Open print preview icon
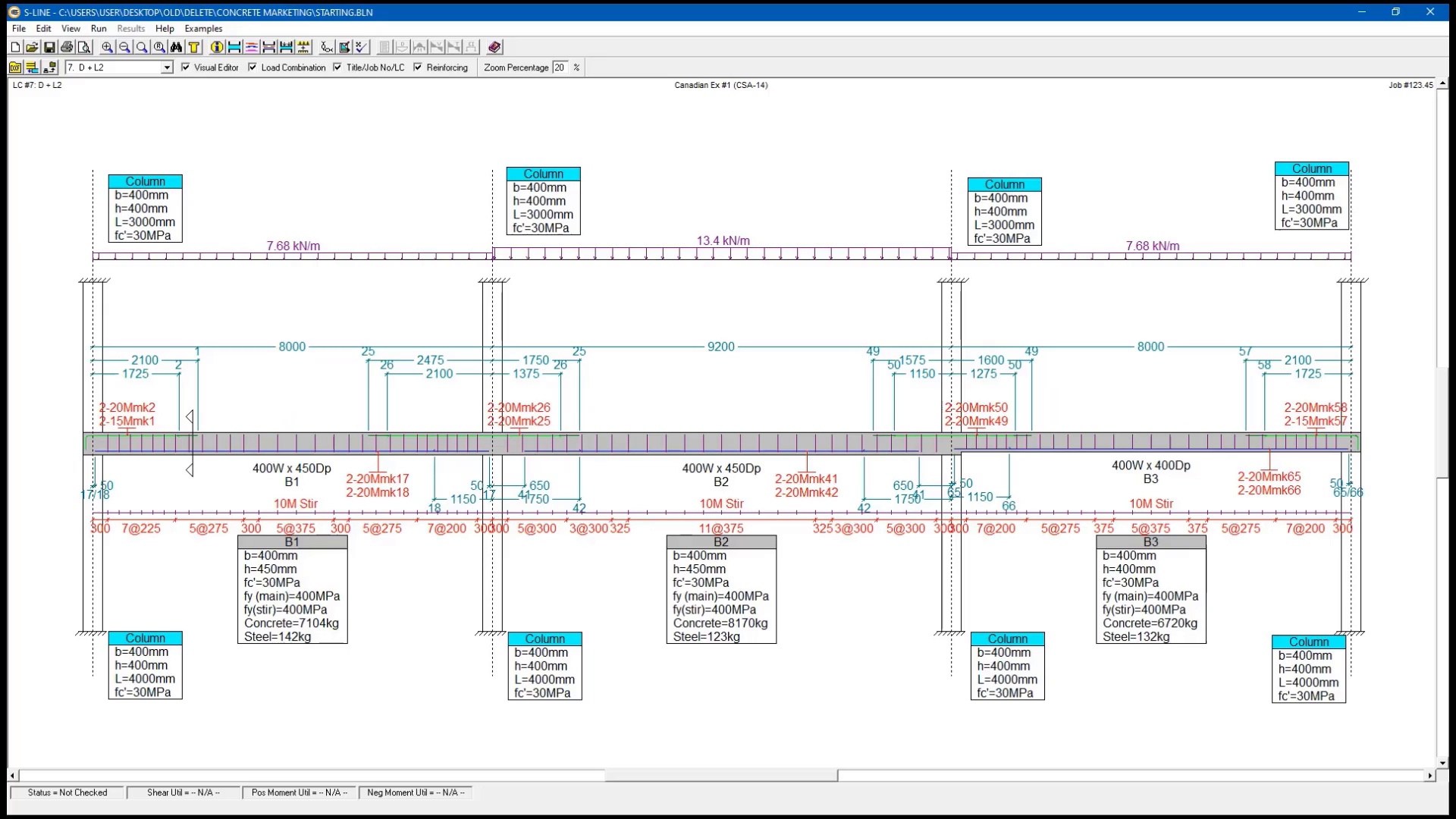The height and width of the screenshot is (819, 1456). (84, 47)
